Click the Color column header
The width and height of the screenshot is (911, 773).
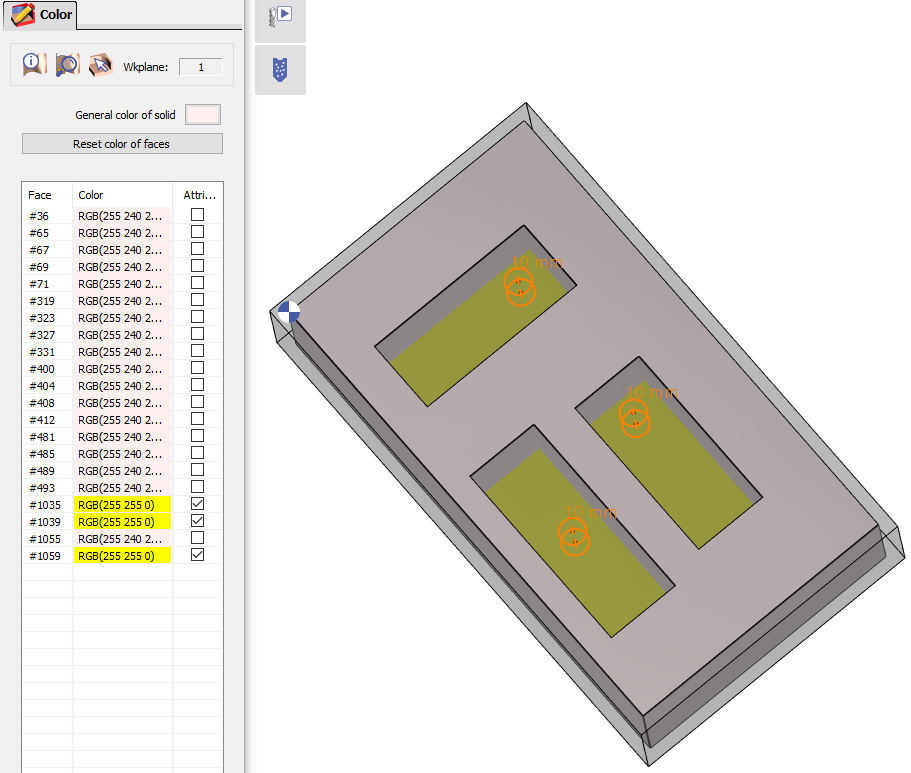pos(91,195)
